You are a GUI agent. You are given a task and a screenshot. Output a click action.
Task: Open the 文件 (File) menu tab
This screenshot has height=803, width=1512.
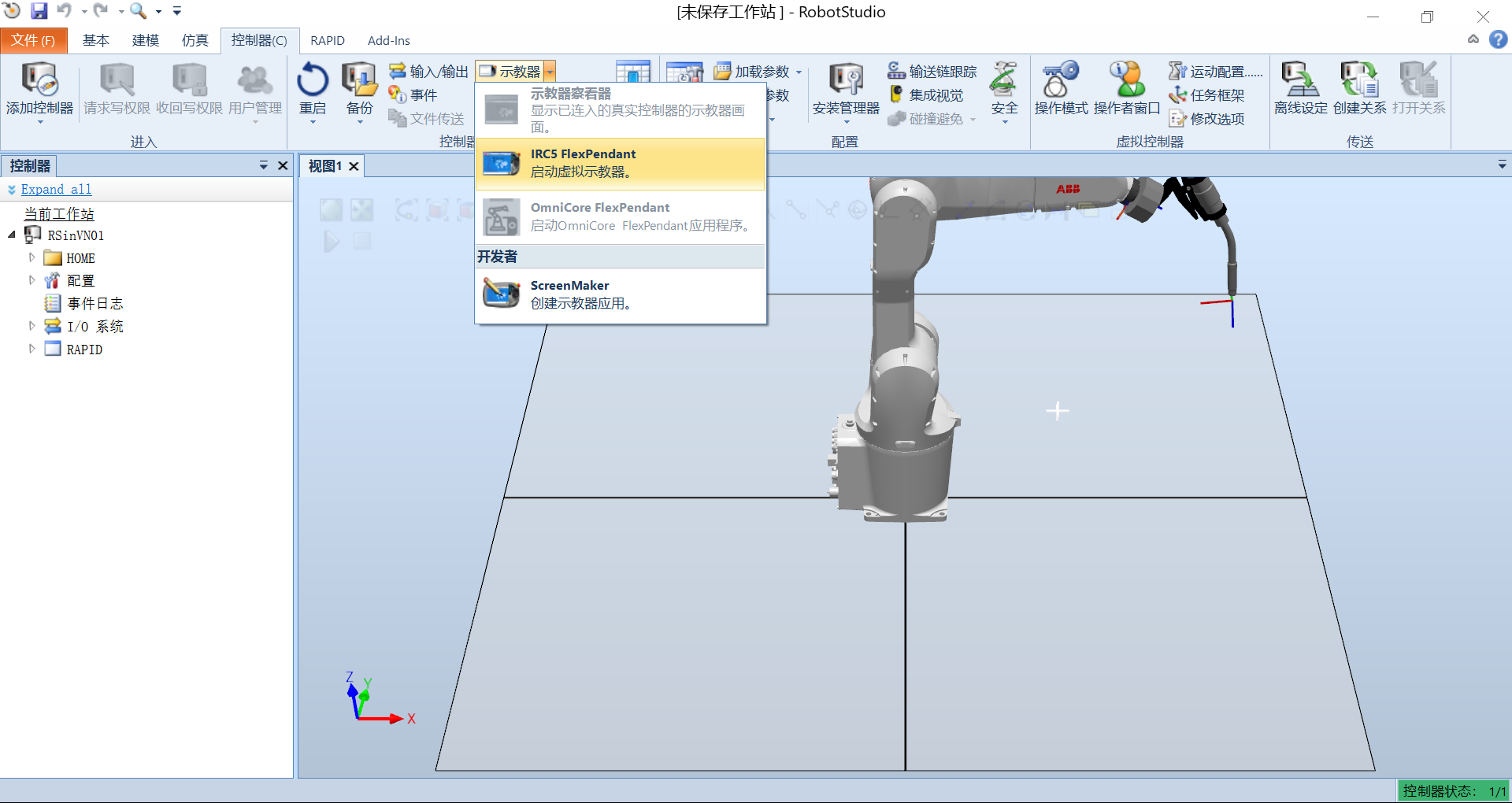pos(33,40)
